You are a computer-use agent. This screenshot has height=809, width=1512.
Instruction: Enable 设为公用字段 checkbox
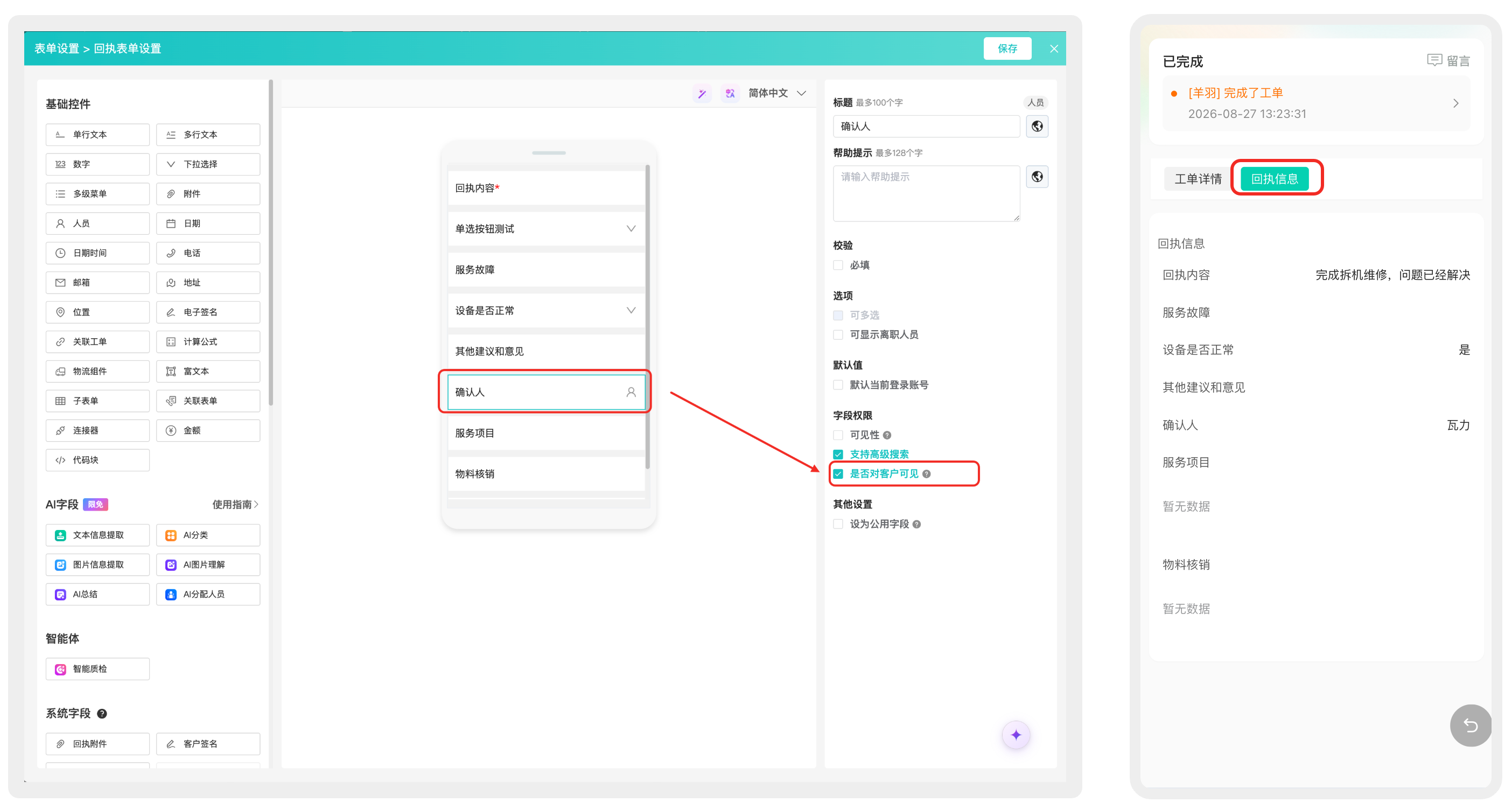(838, 524)
